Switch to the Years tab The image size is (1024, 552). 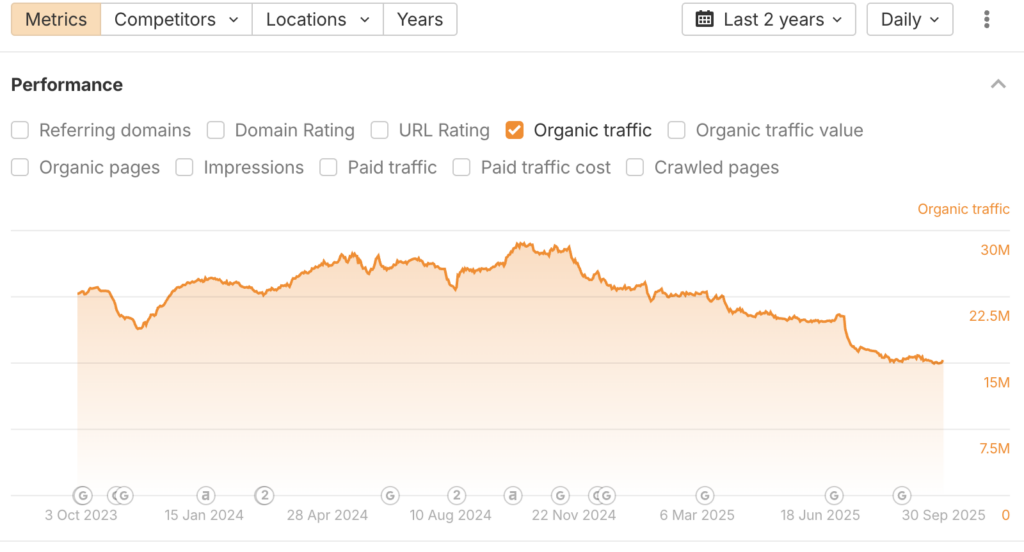click(x=420, y=19)
